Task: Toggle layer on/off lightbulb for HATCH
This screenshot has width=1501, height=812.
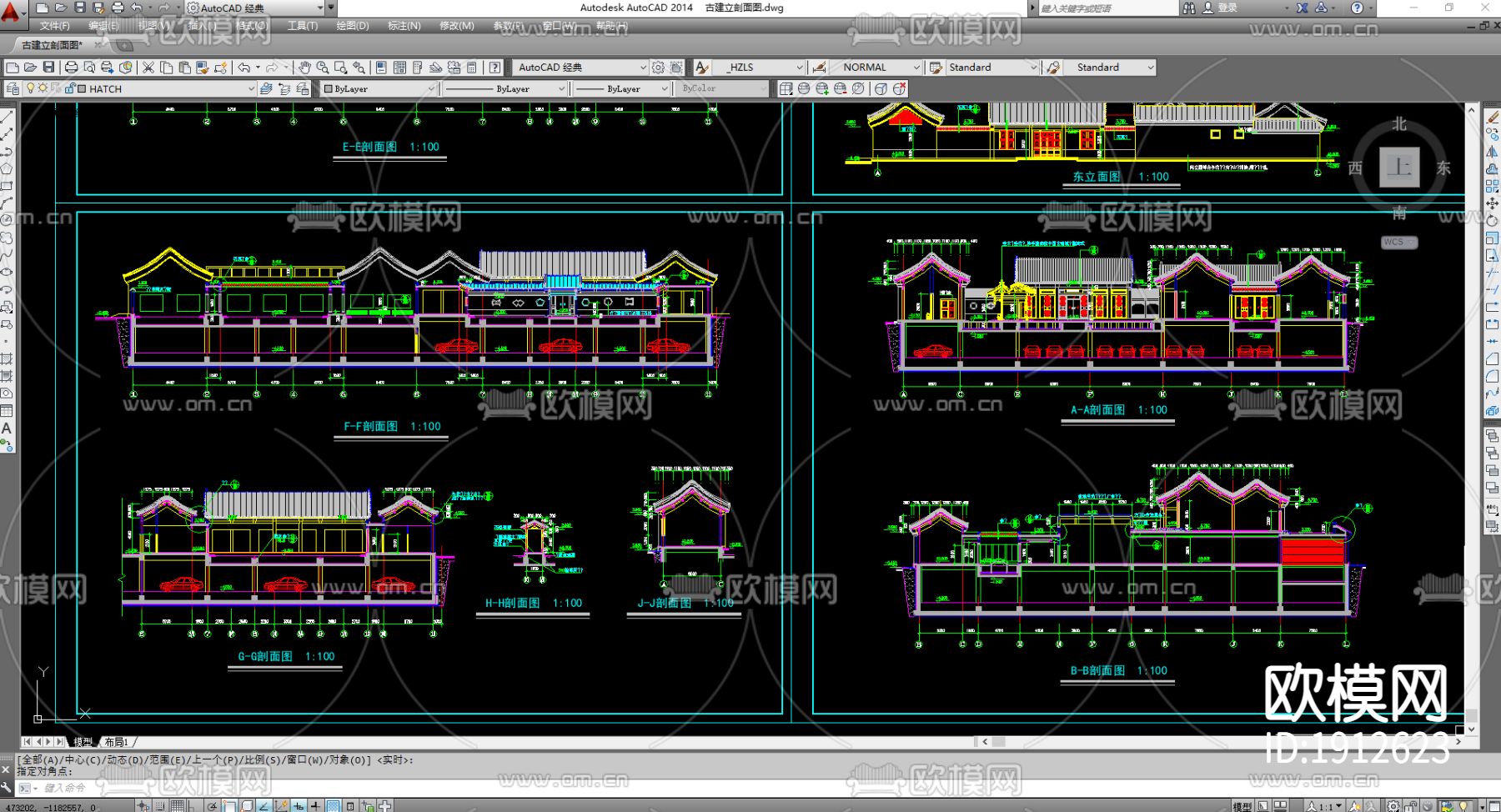Action: pyautogui.click(x=31, y=88)
